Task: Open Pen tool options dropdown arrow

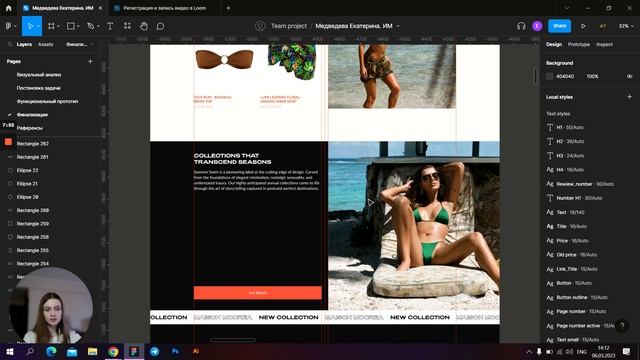Action: pos(98,26)
